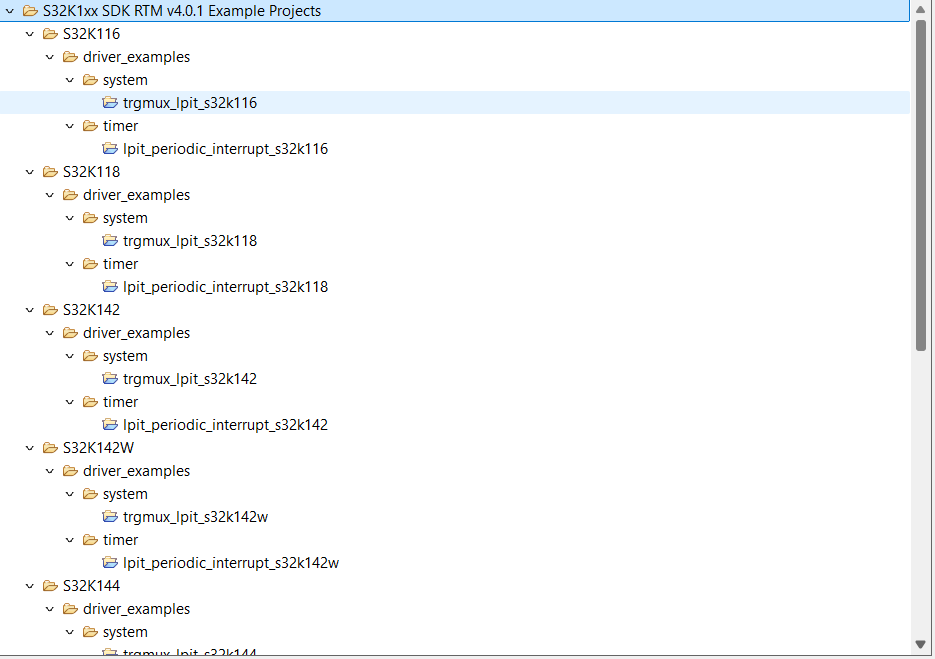Select the lpit_periodic_interrupt_s32k142w project
This screenshot has height=659, width=935.
(230, 562)
